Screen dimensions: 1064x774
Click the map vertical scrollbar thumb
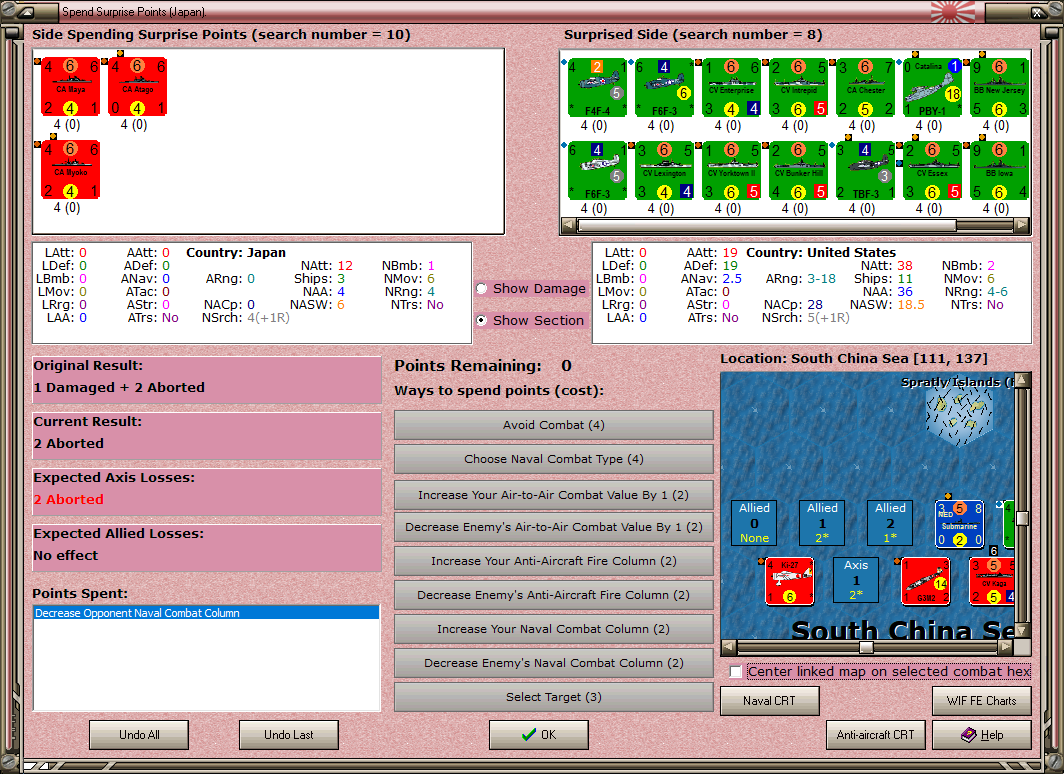1023,518
